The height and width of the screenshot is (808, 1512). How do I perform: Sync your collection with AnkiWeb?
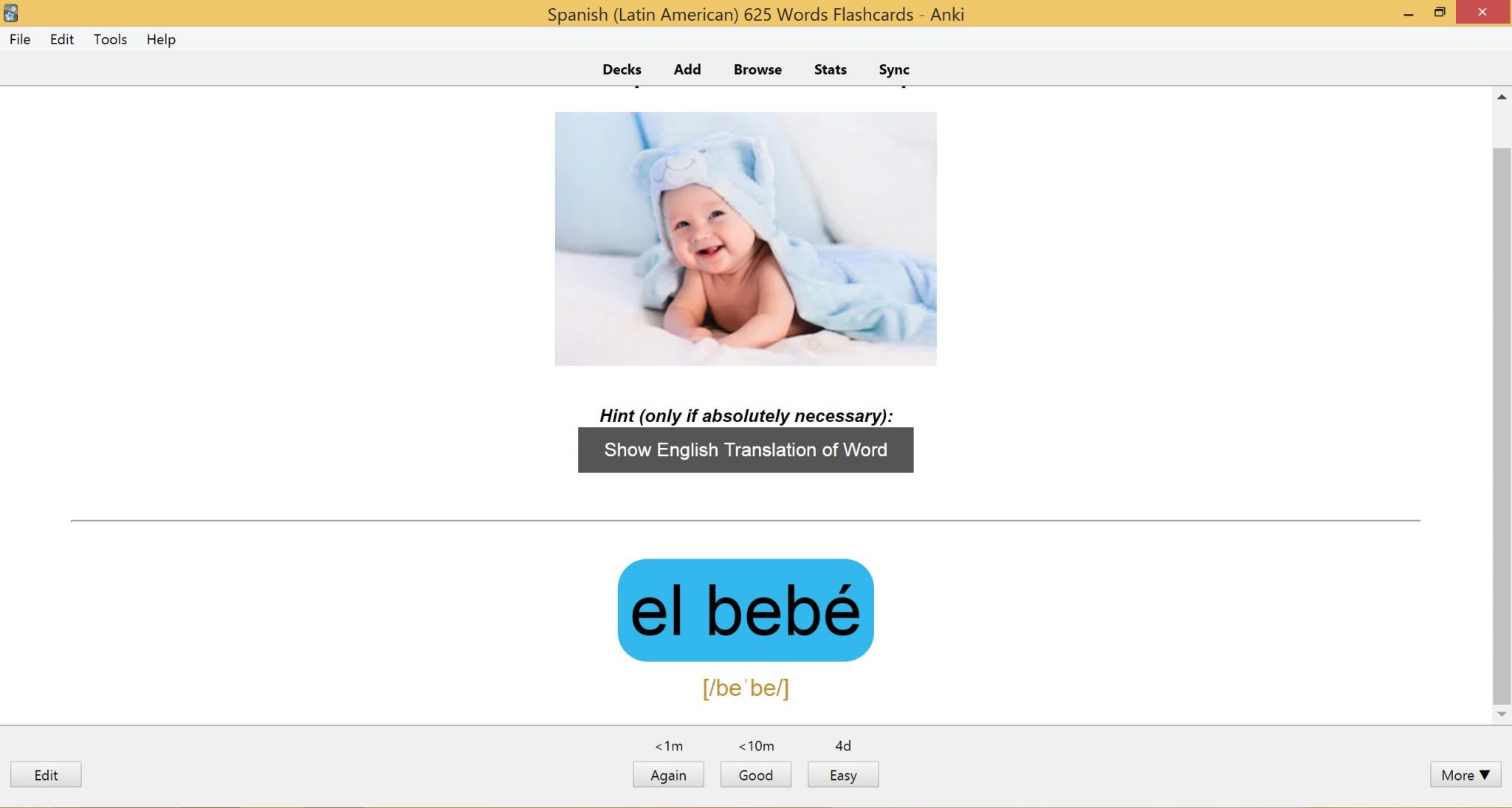pyautogui.click(x=893, y=69)
